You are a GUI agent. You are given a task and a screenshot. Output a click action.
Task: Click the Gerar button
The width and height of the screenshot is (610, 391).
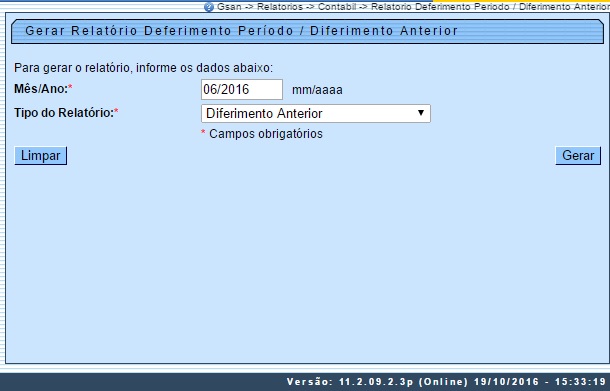578,156
